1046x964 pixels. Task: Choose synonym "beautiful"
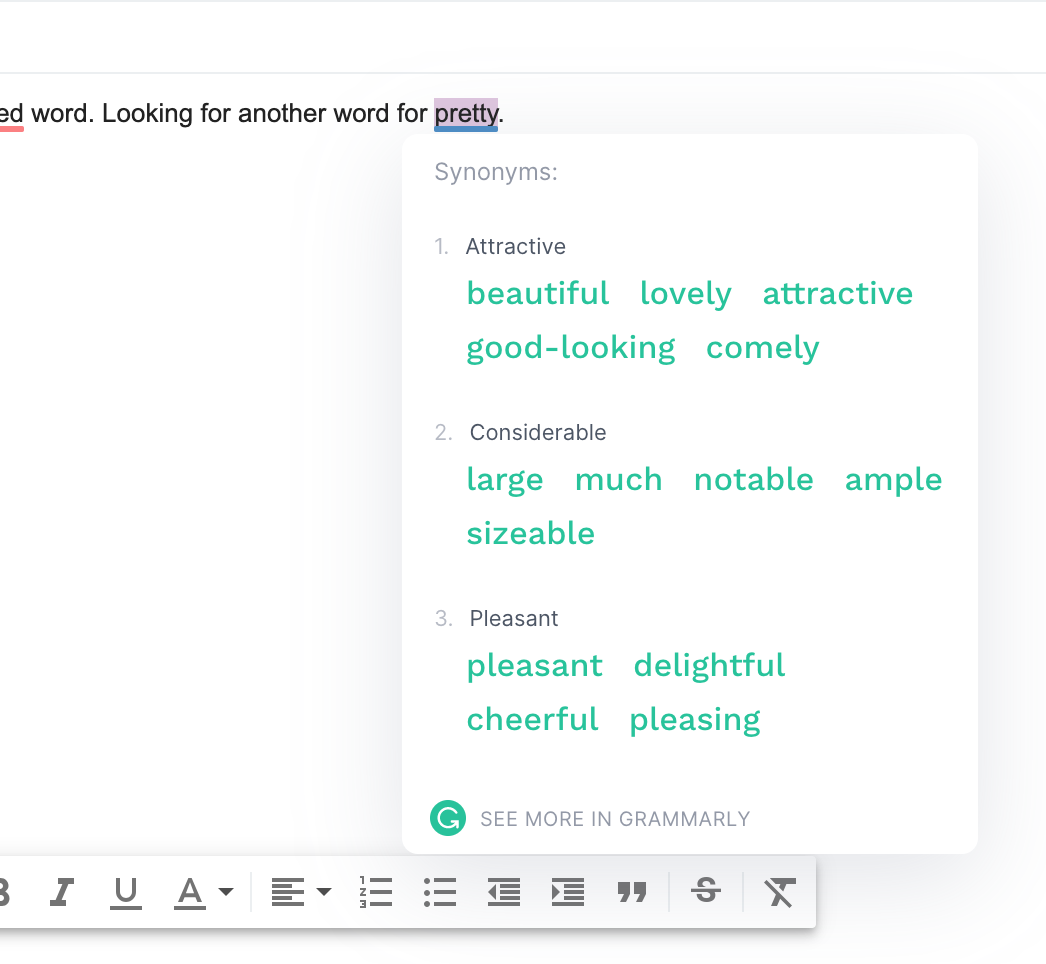pyautogui.click(x=538, y=294)
